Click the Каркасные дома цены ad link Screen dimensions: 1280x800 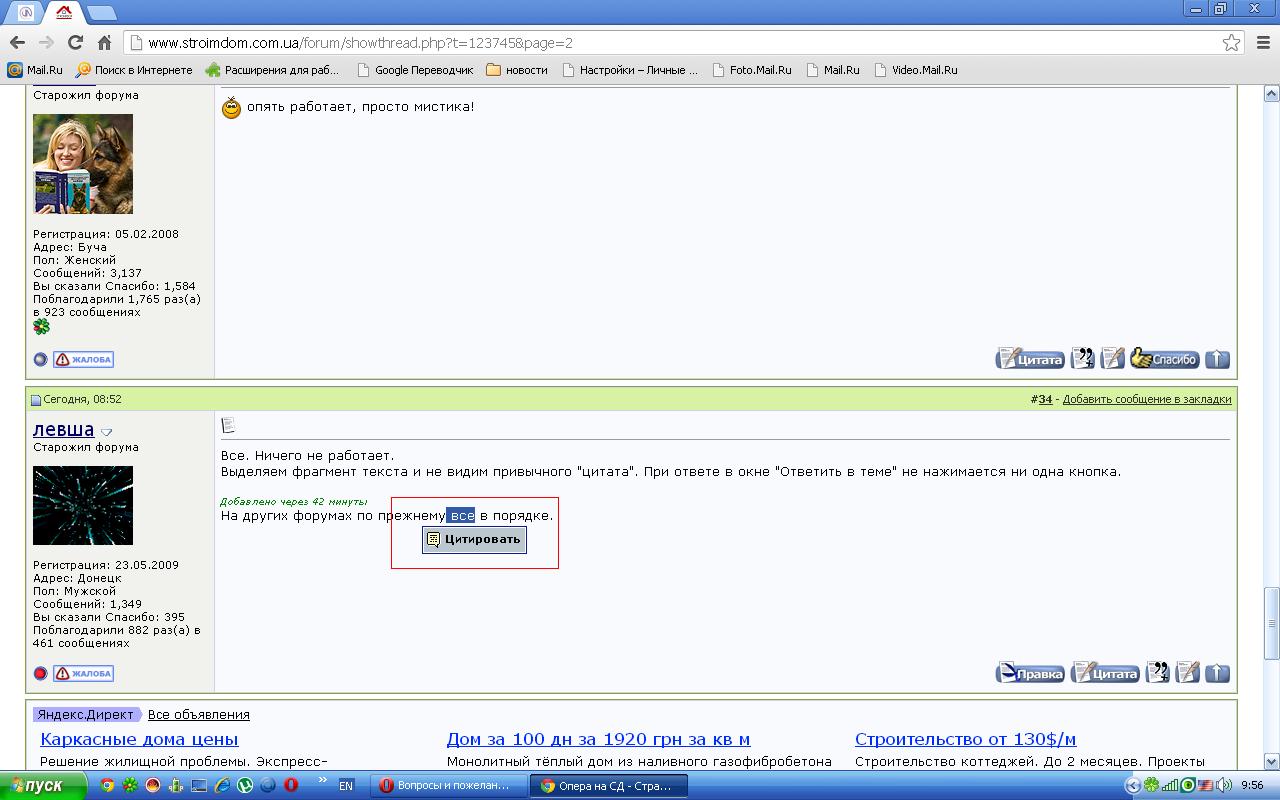click(139, 740)
